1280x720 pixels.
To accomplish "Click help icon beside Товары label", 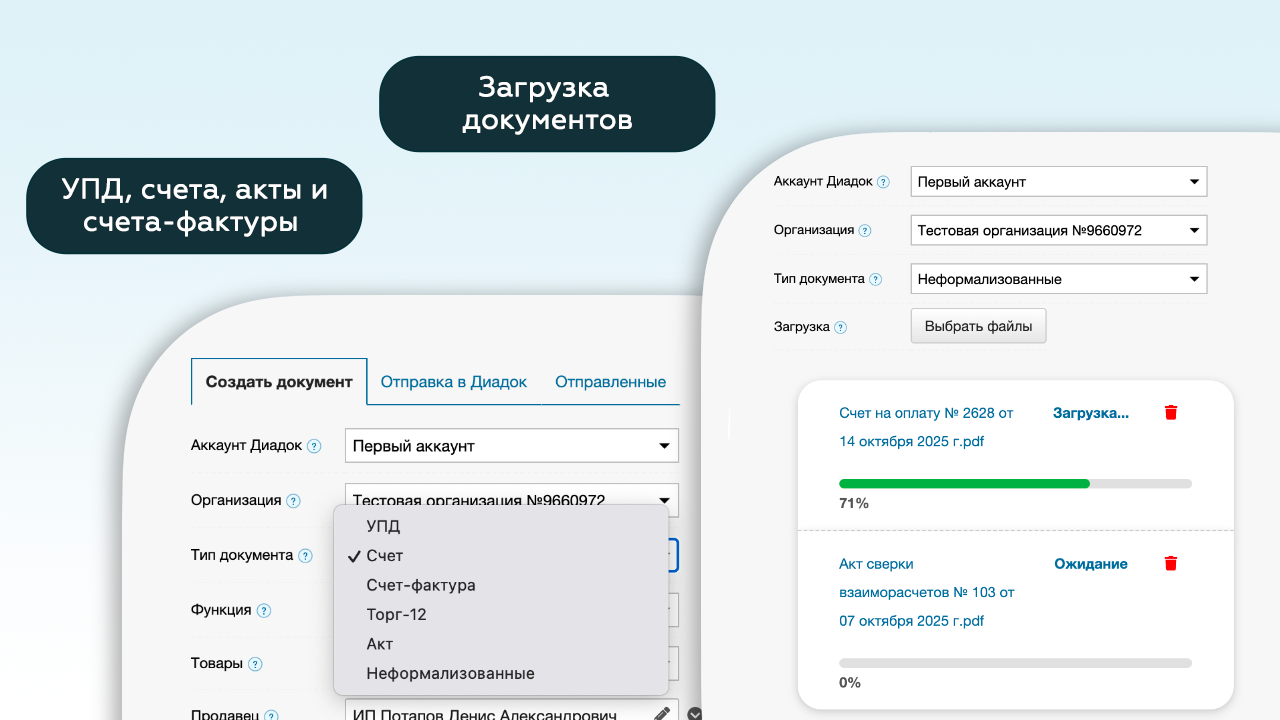I will (x=255, y=664).
